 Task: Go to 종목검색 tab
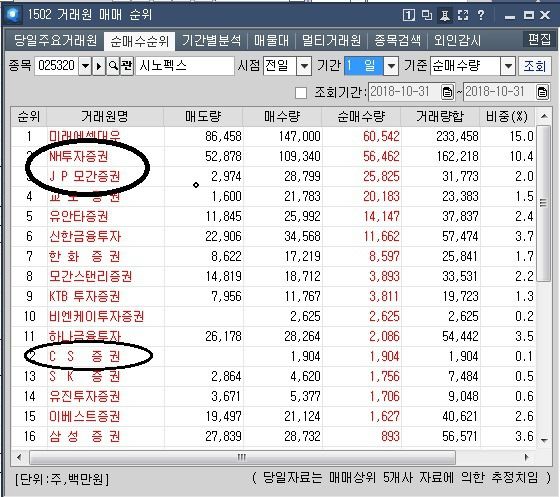(x=397, y=40)
